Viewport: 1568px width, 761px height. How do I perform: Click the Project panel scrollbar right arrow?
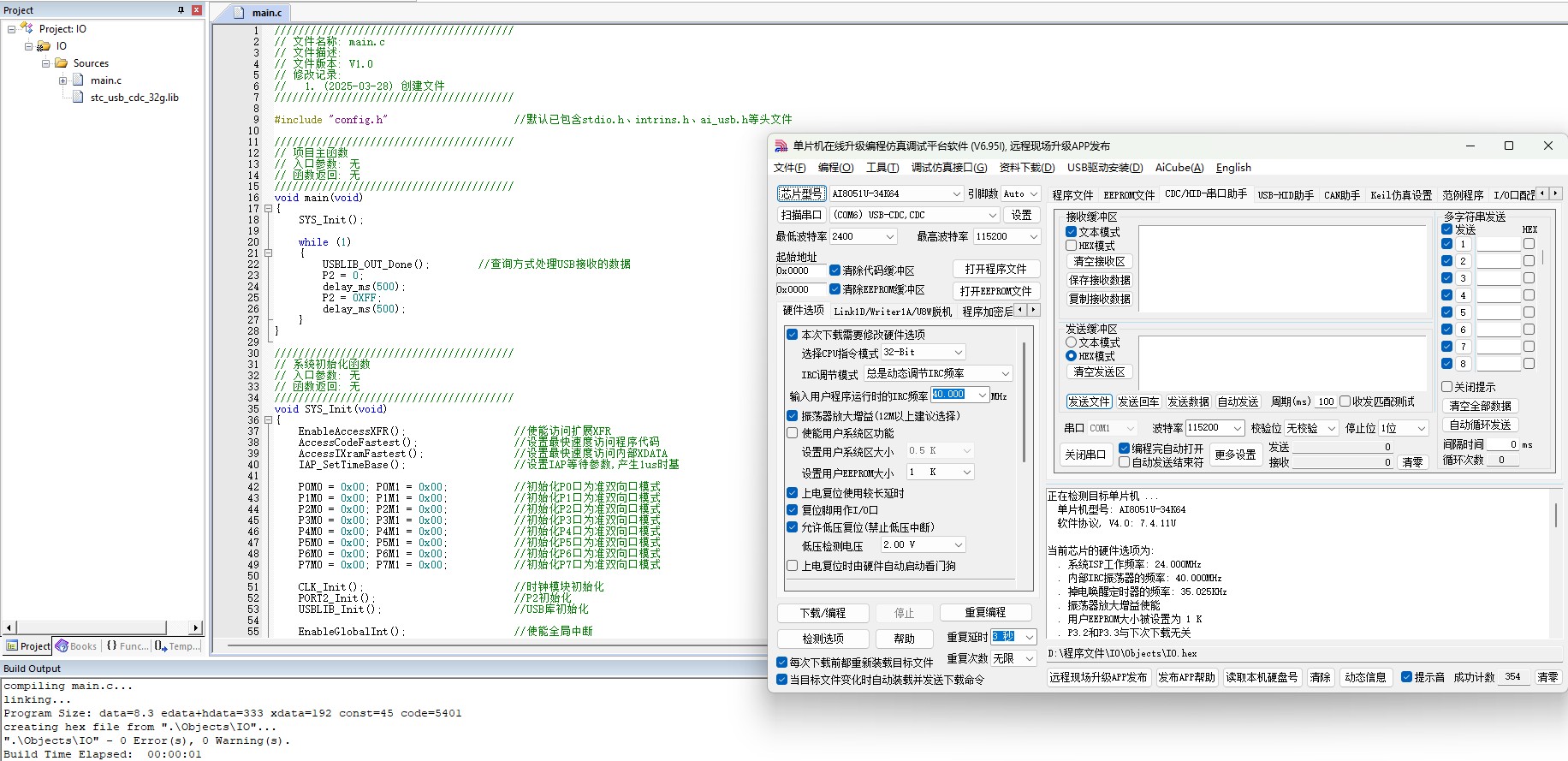(x=196, y=627)
